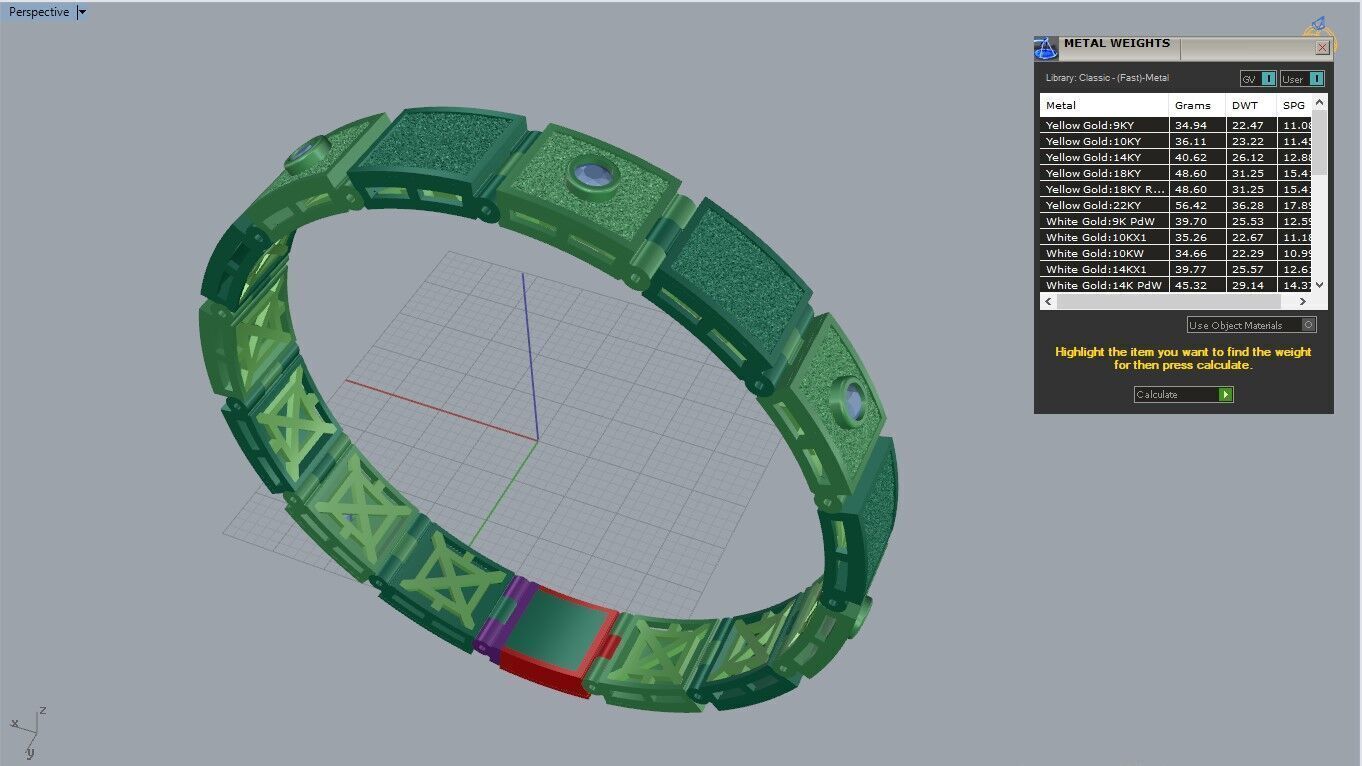Toggle the User library switch
Viewport: 1362px width, 766px height.
click(1303, 79)
